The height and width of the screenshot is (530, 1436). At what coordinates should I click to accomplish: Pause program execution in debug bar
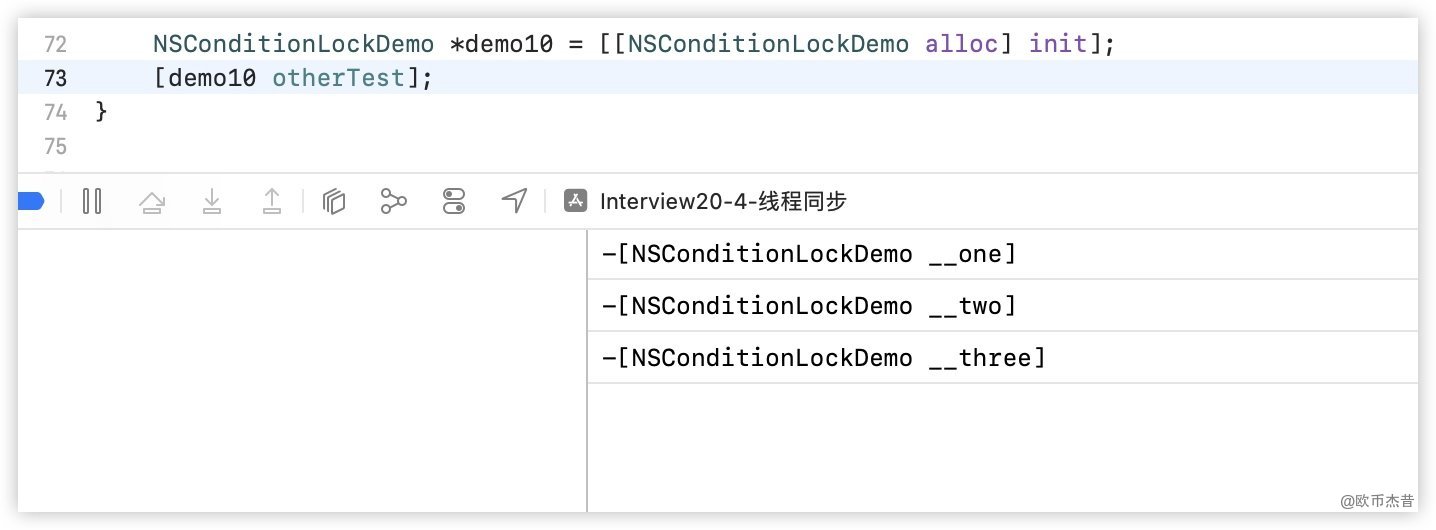tap(92, 202)
